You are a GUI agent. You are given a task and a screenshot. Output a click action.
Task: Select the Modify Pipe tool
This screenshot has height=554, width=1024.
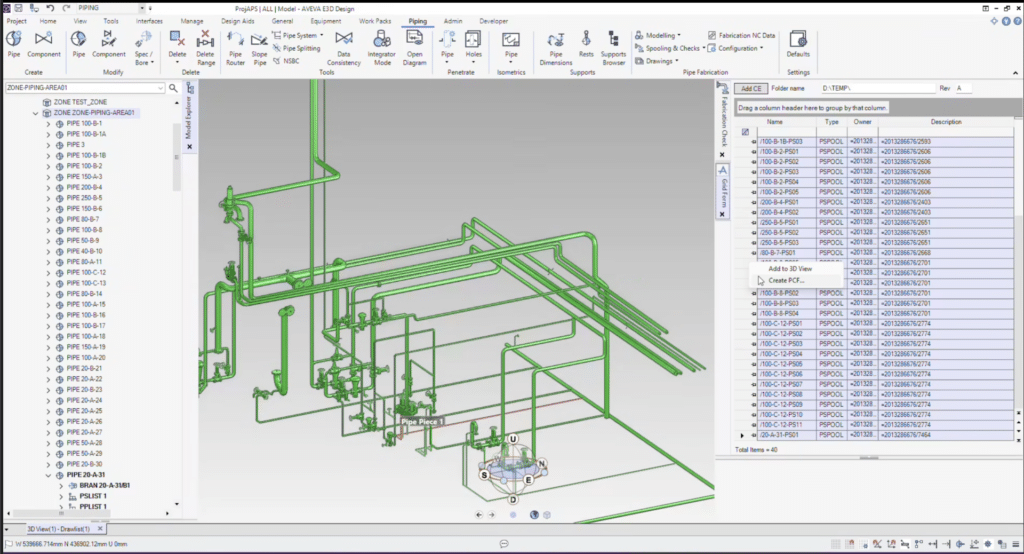pyautogui.click(x=78, y=44)
